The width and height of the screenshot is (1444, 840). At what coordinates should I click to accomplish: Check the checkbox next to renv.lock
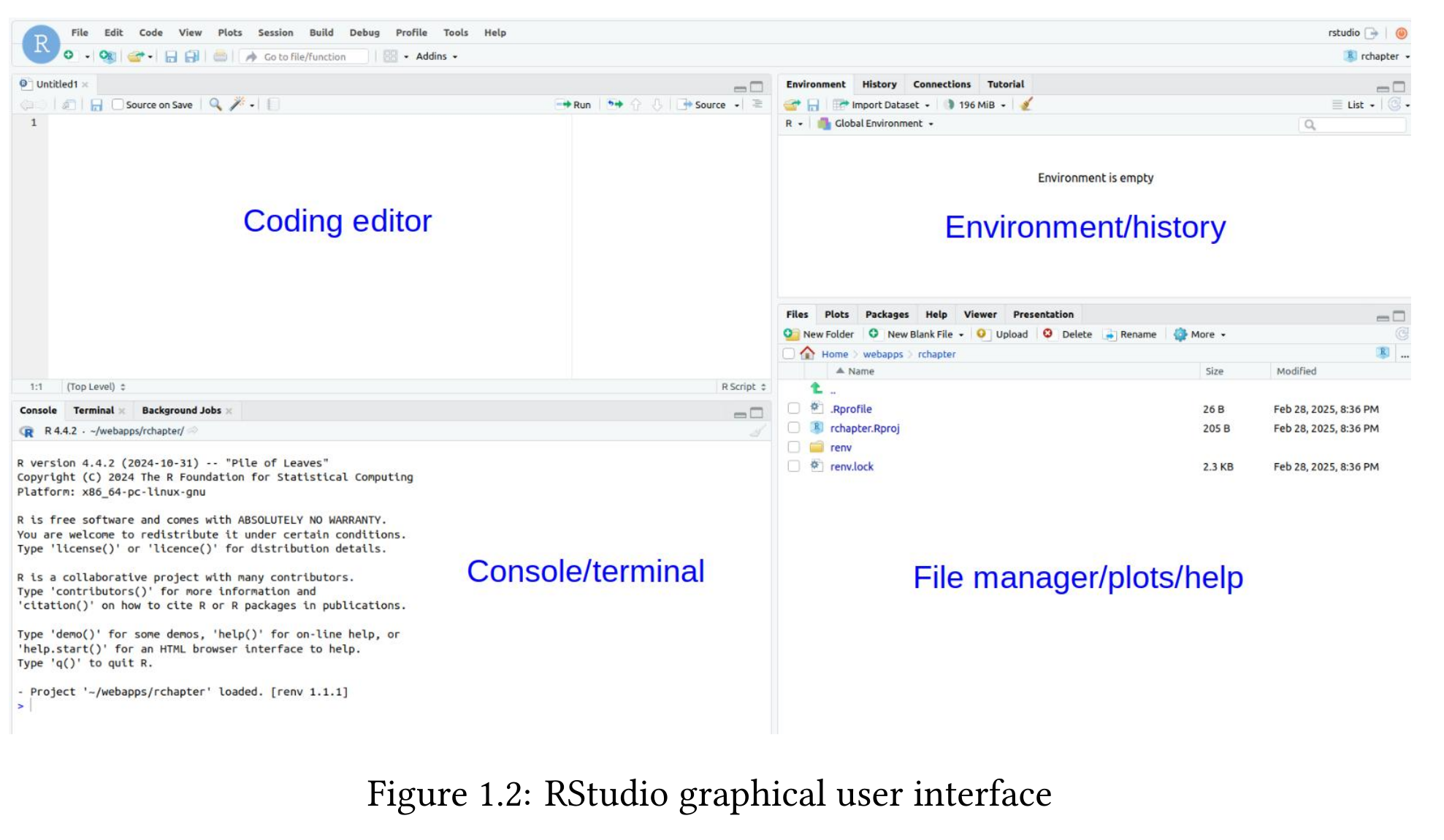click(x=795, y=466)
